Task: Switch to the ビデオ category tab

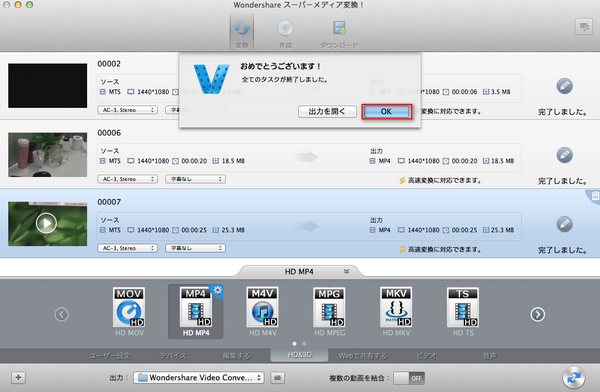Action: (x=426, y=356)
